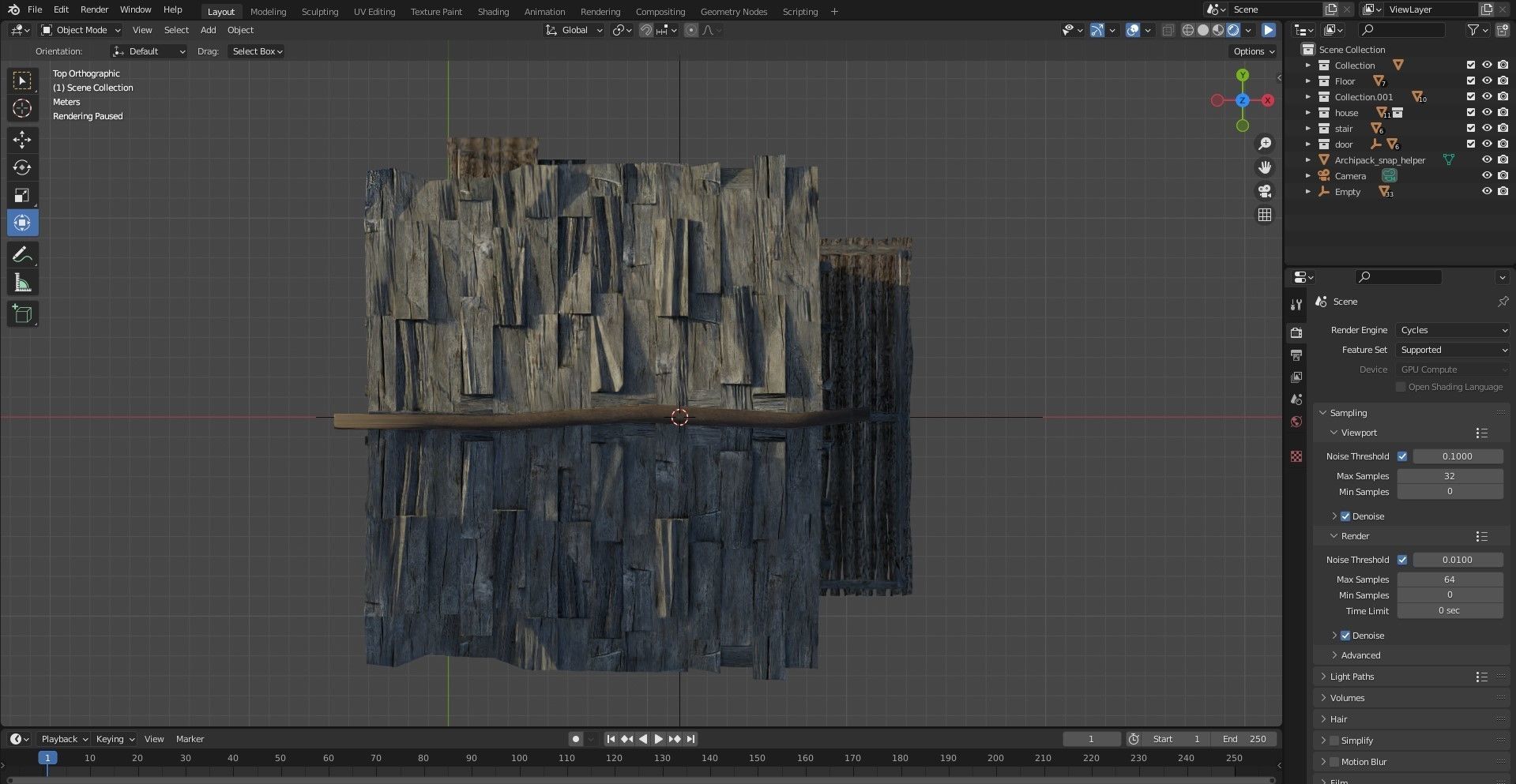Click the Blender logo menu icon
The image size is (1516, 784).
pyautogui.click(x=13, y=9)
